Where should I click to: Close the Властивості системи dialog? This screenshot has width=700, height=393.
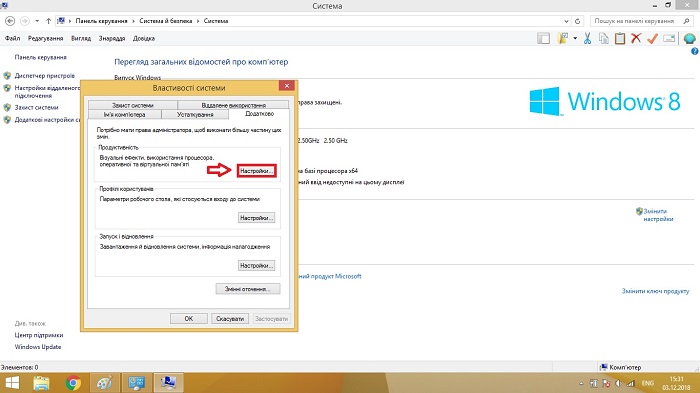(287, 85)
